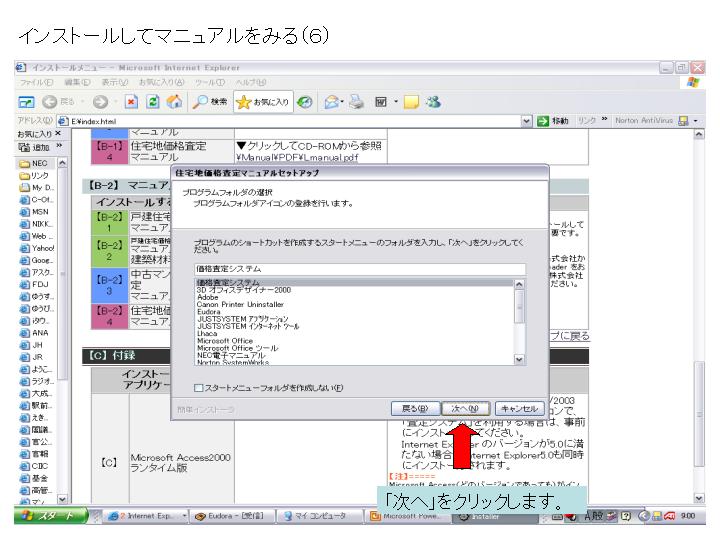Screen dimensions: 720x540
Task: Click the Refresh icon in IE toolbar
Action: (x=152, y=101)
